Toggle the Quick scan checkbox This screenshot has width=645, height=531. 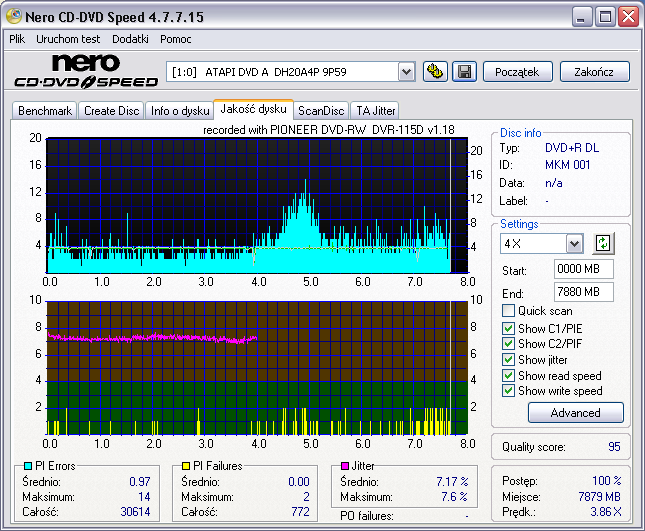508,311
